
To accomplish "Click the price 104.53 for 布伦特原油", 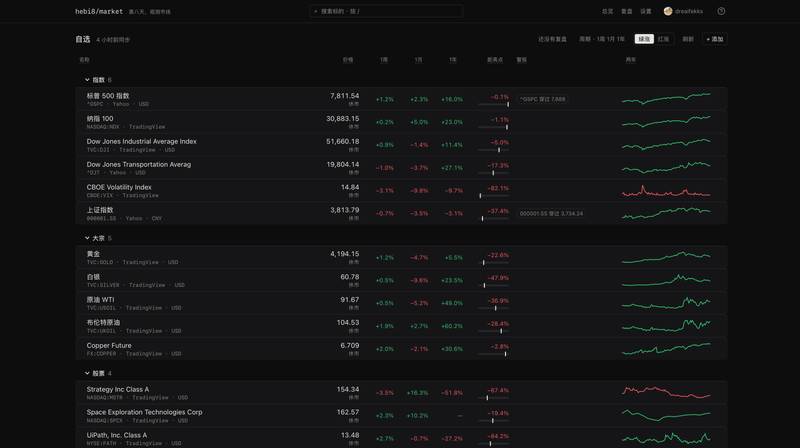I will pos(348,322).
